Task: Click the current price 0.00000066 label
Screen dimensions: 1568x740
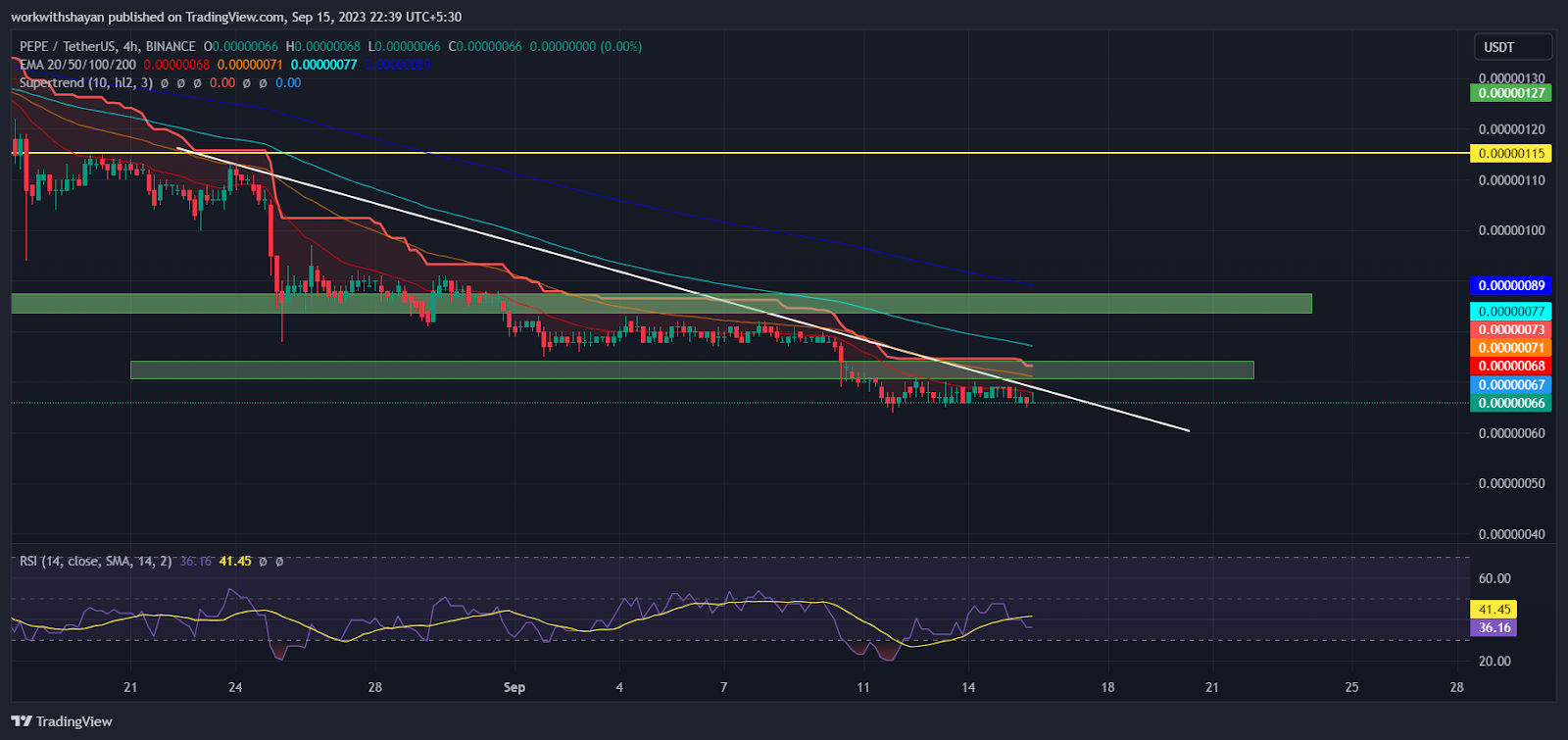Action: (1510, 404)
